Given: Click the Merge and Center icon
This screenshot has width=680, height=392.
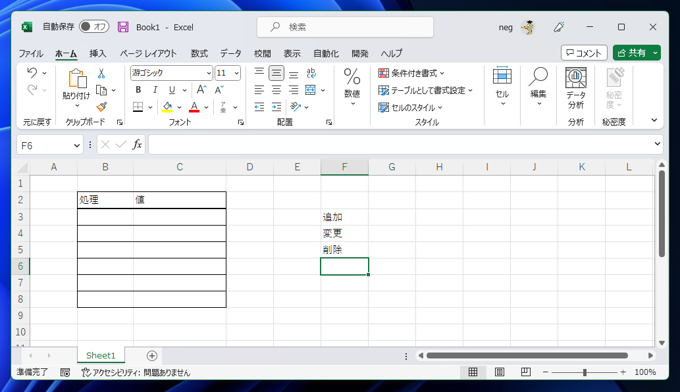Looking at the screenshot, I should (311, 90).
